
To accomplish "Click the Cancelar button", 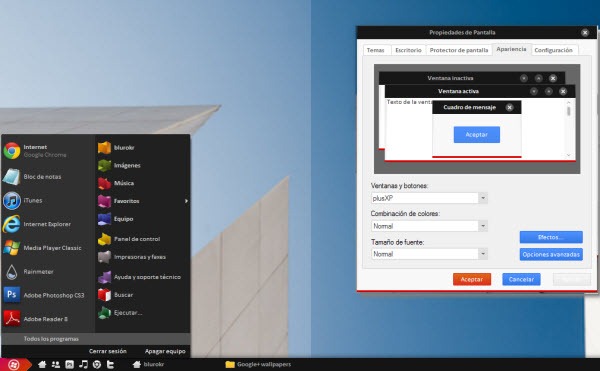I will (521, 279).
